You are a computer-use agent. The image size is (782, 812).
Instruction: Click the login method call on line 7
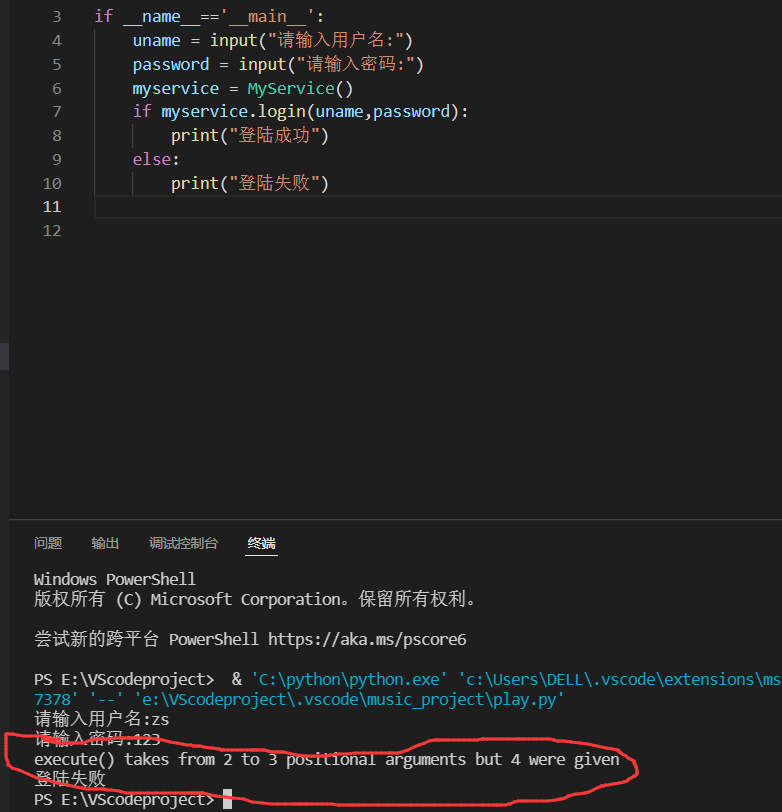282,111
